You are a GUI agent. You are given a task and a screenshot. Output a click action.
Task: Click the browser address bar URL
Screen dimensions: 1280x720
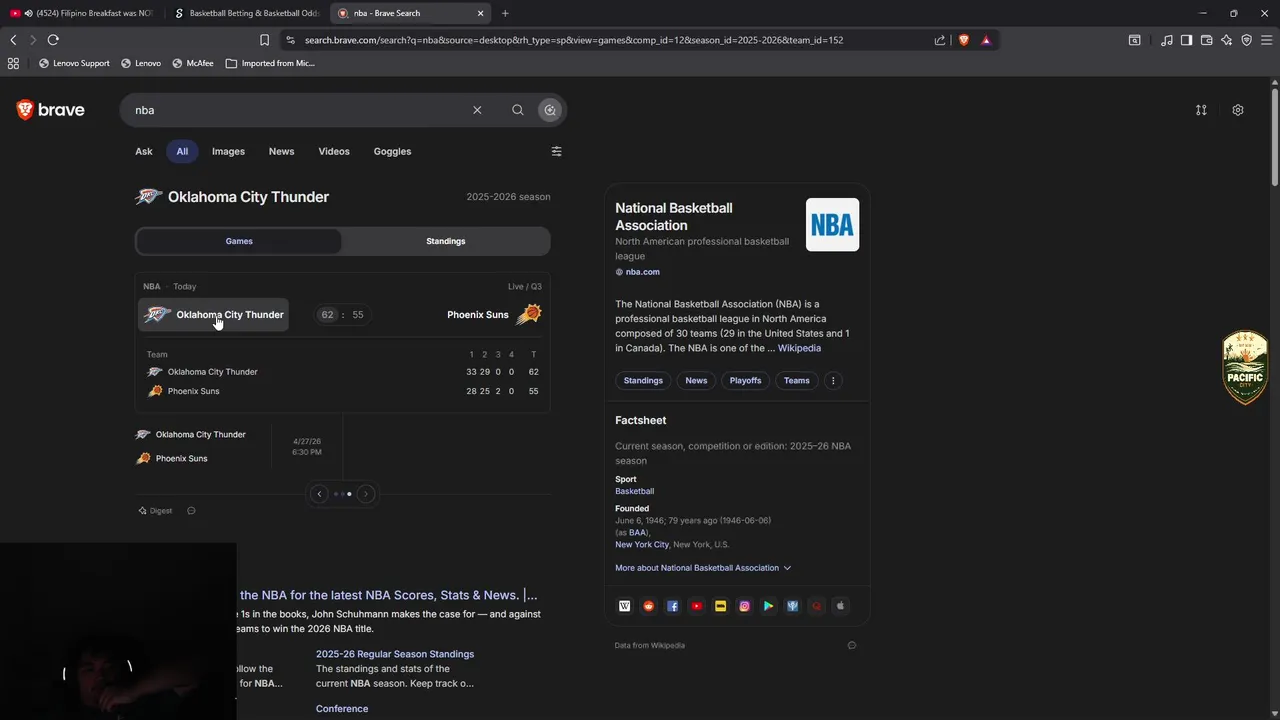click(574, 40)
